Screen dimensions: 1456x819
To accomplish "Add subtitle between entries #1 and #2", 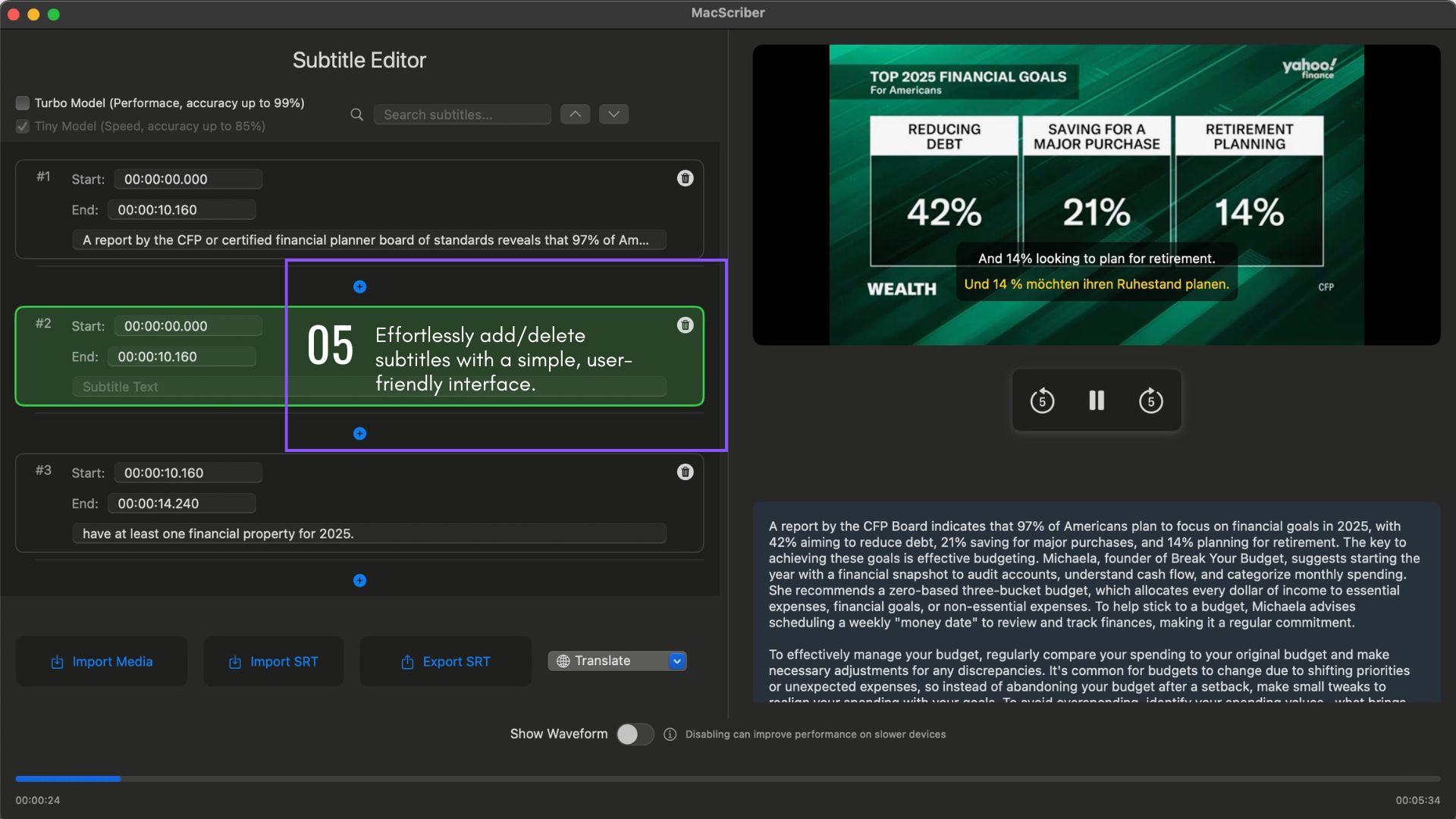I will tap(359, 287).
